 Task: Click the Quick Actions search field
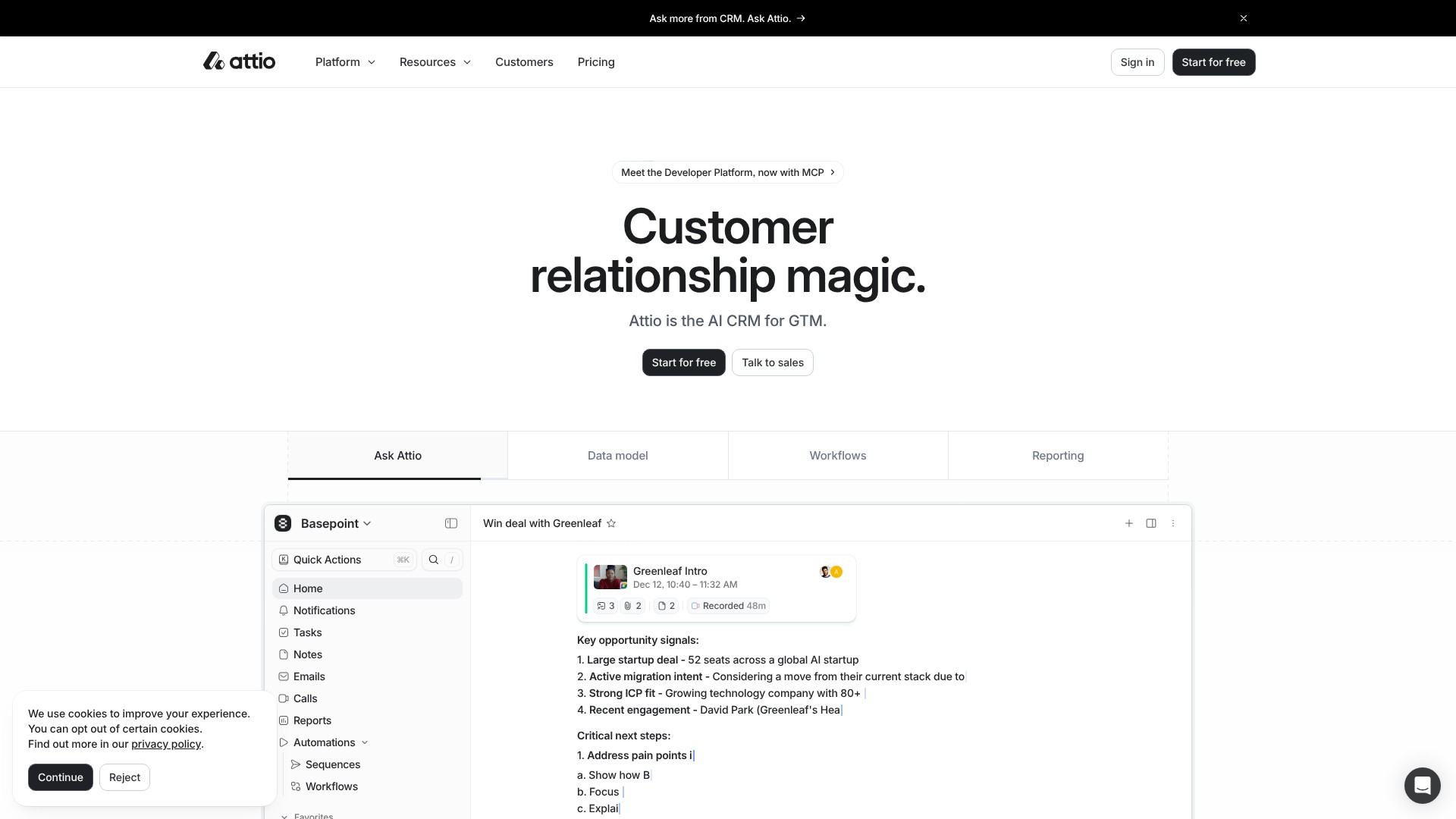(x=344, y=560)
